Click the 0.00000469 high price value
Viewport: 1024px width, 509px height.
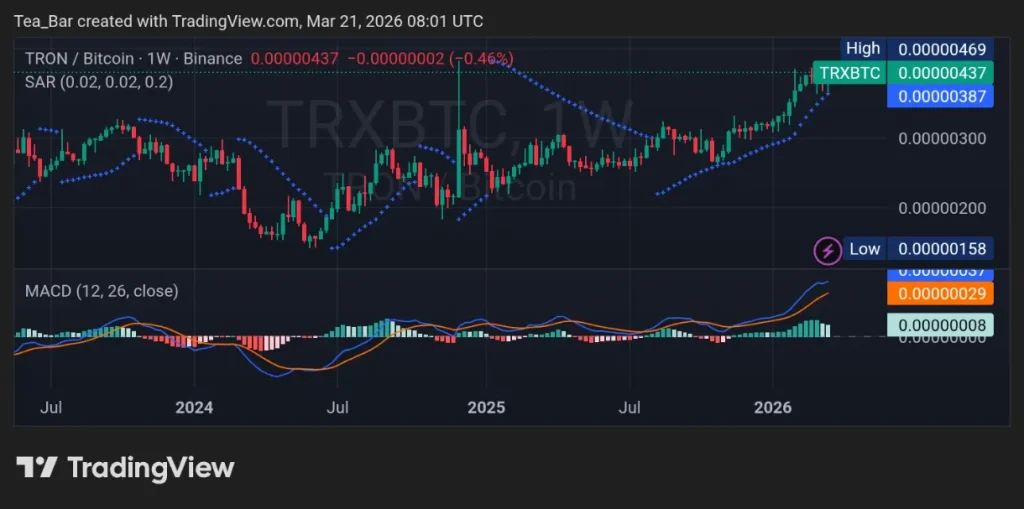[939, 48]
